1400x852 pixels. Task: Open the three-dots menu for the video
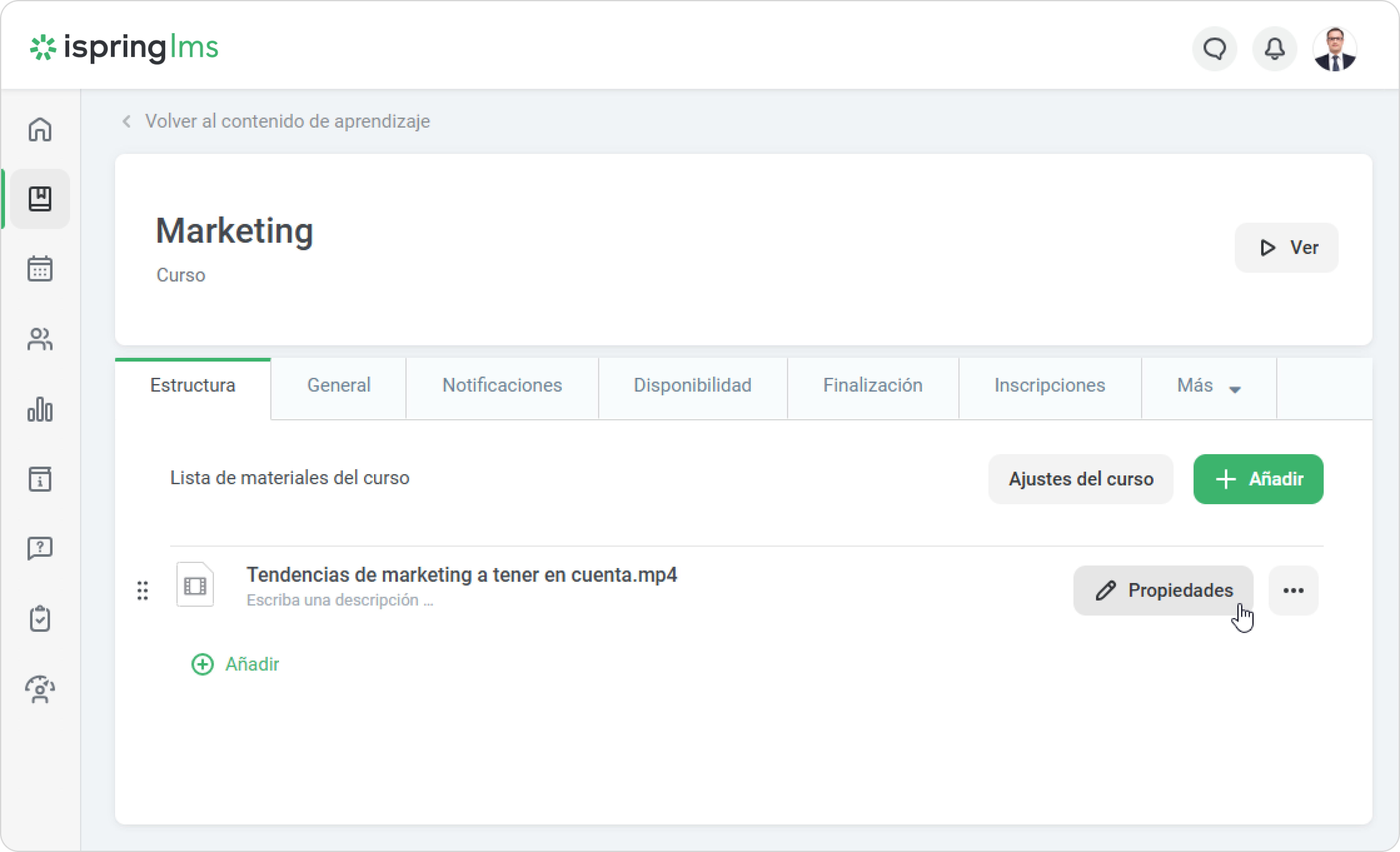click(x=1293, y=590)
